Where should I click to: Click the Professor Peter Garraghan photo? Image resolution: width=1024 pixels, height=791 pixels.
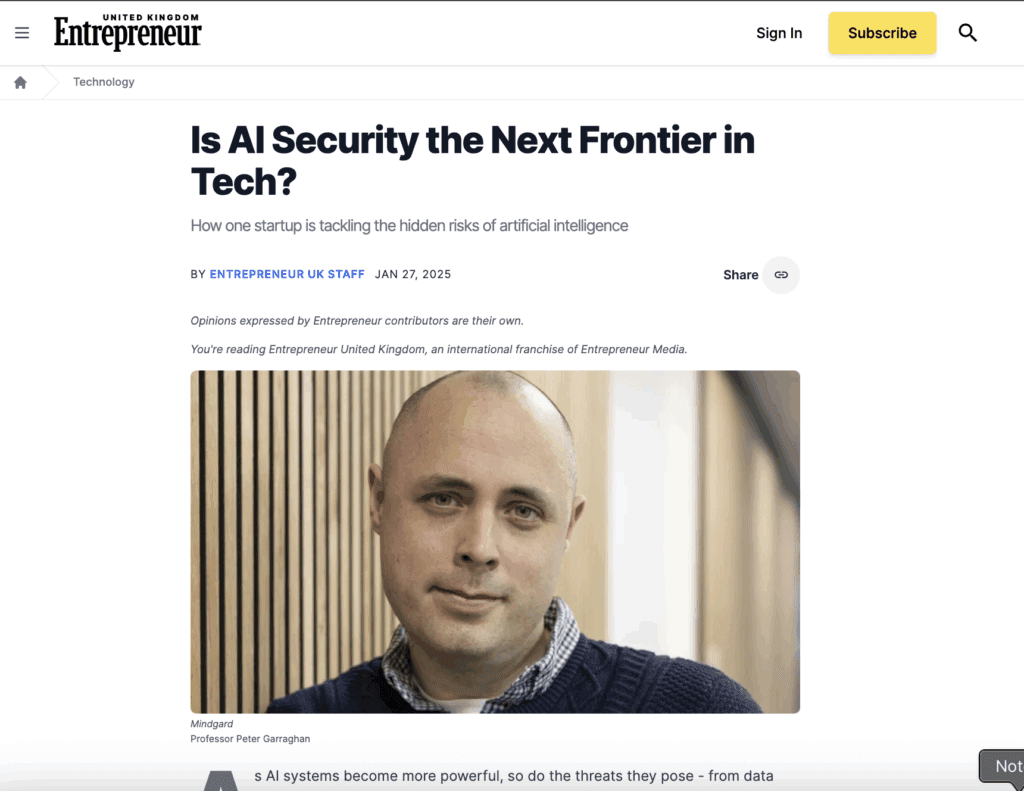[x=495, y=541]
